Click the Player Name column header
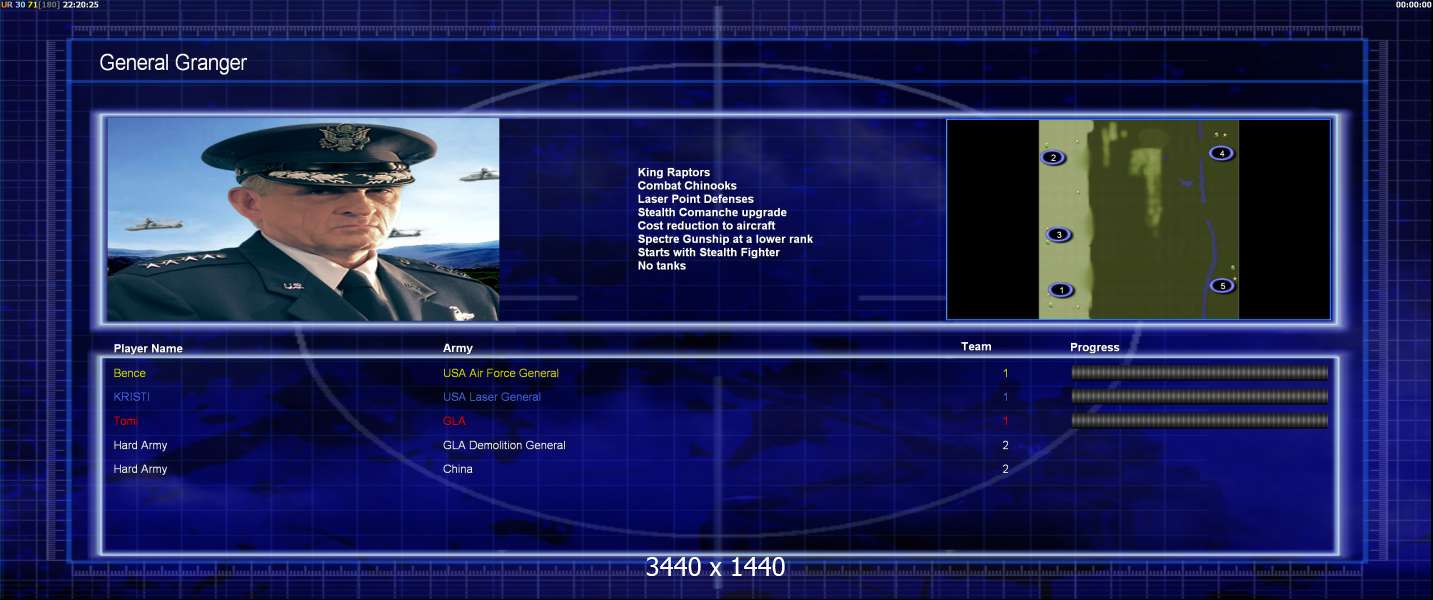The width and height of the screenshot is (1433, 600). point(148,349)
